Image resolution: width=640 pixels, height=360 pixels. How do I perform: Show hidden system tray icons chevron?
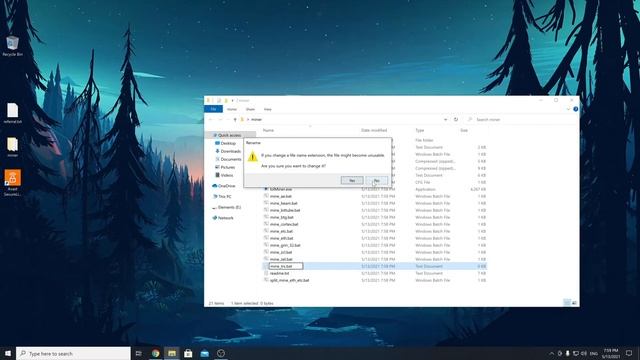[x=552, y=353]
